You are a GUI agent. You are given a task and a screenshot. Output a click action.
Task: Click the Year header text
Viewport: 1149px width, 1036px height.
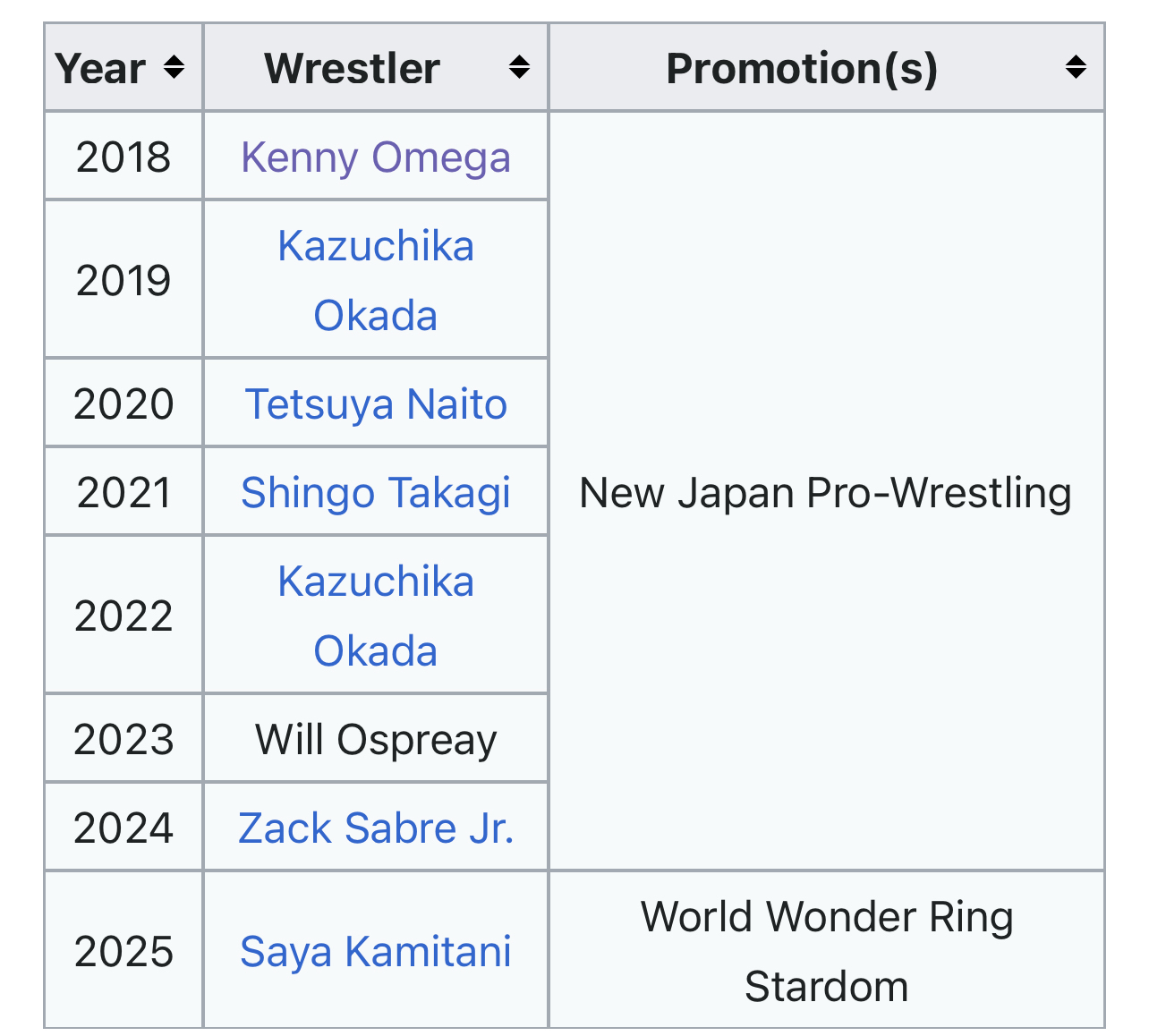[x=100, y=69]
